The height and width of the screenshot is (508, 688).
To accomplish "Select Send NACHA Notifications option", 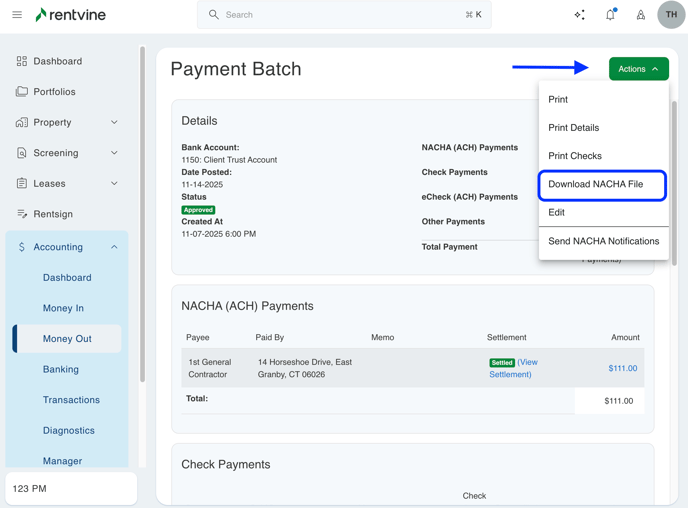I will 603,241.
